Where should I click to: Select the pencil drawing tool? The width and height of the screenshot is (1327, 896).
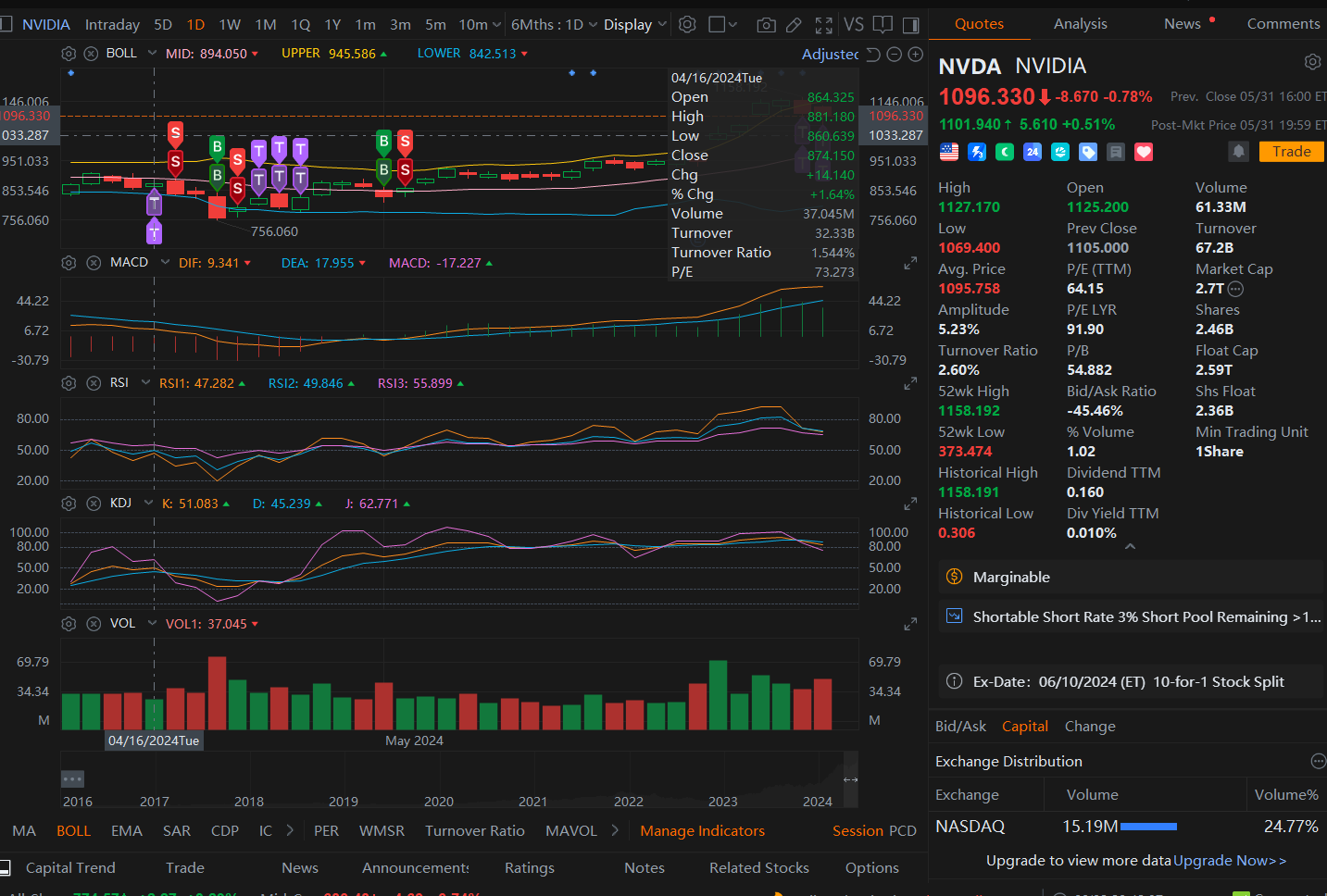[x=794, y=25]
